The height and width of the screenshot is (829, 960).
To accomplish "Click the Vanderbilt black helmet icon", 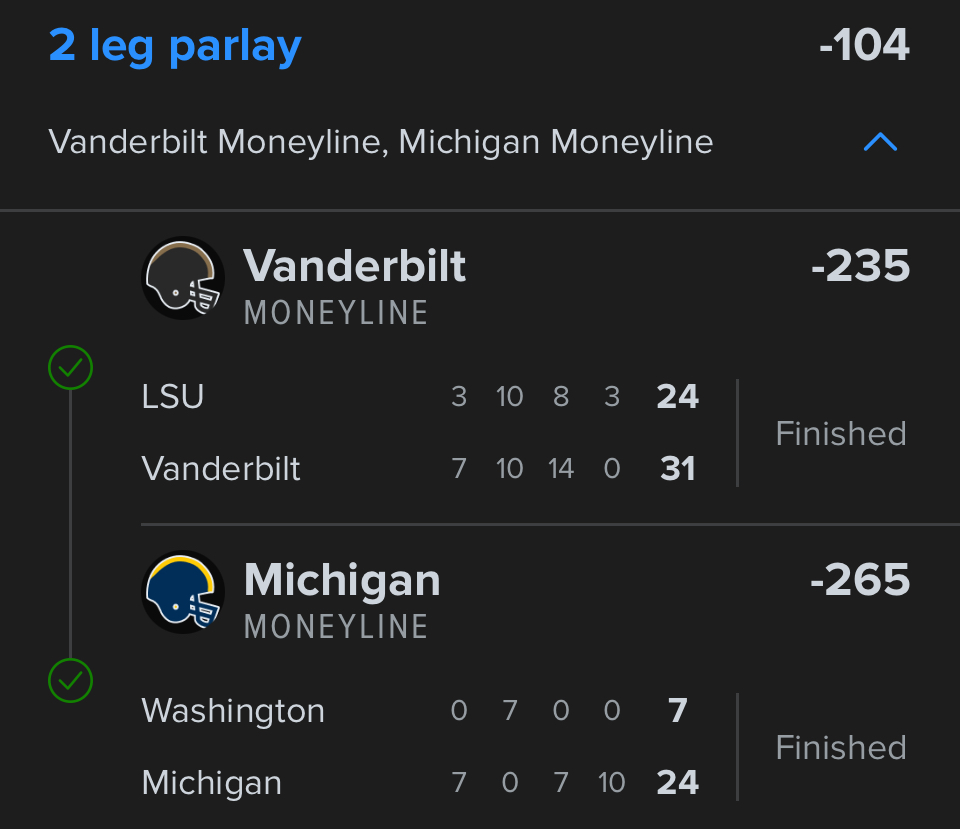I will click(x=183, y=278).
